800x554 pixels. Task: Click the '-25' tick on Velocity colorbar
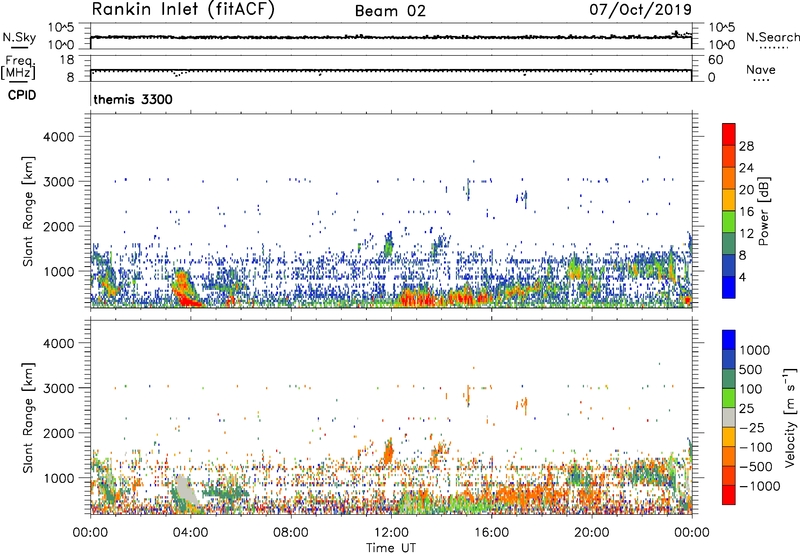coord(752,427)
